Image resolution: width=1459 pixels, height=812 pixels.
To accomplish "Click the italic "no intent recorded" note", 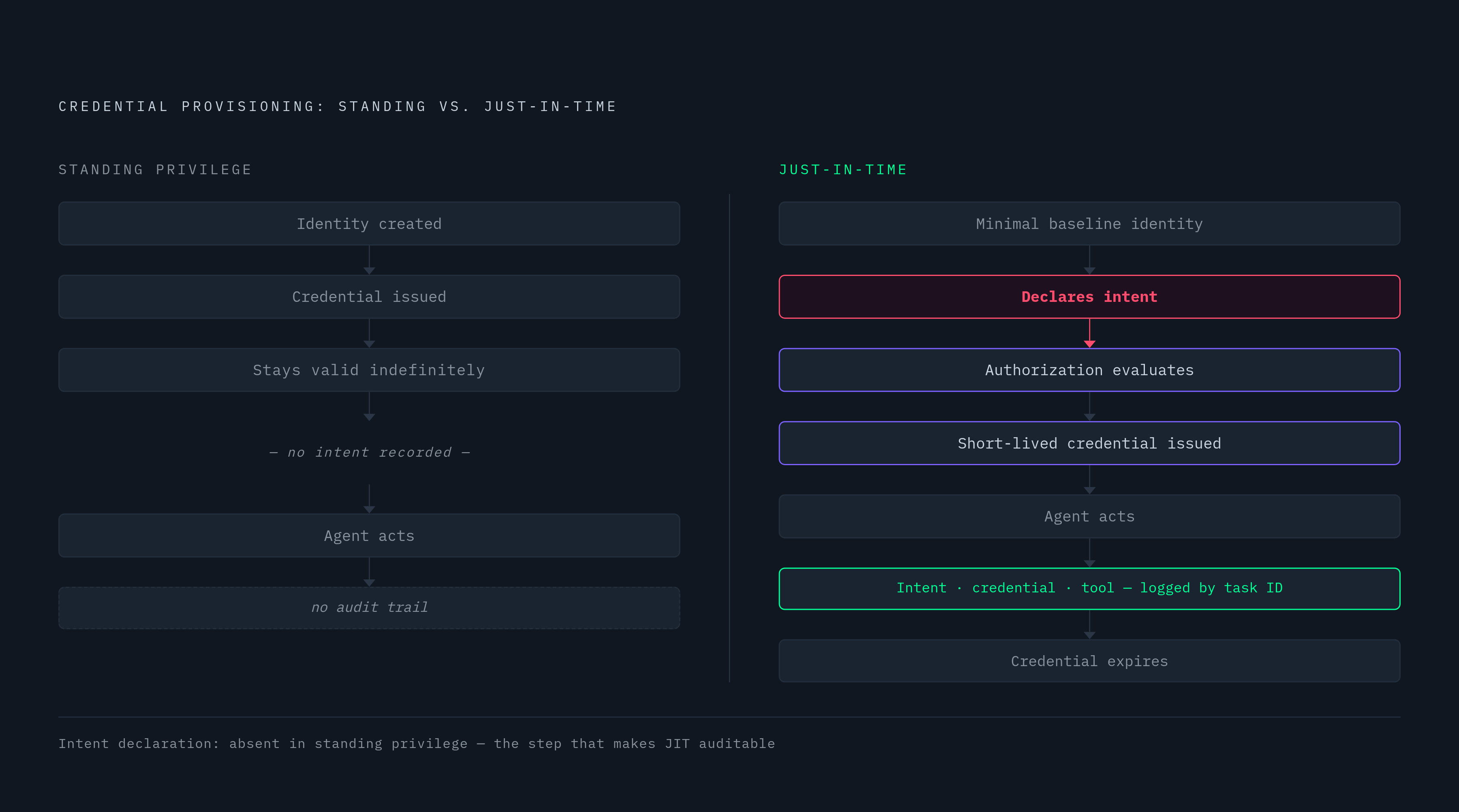I will click(369, 453).
